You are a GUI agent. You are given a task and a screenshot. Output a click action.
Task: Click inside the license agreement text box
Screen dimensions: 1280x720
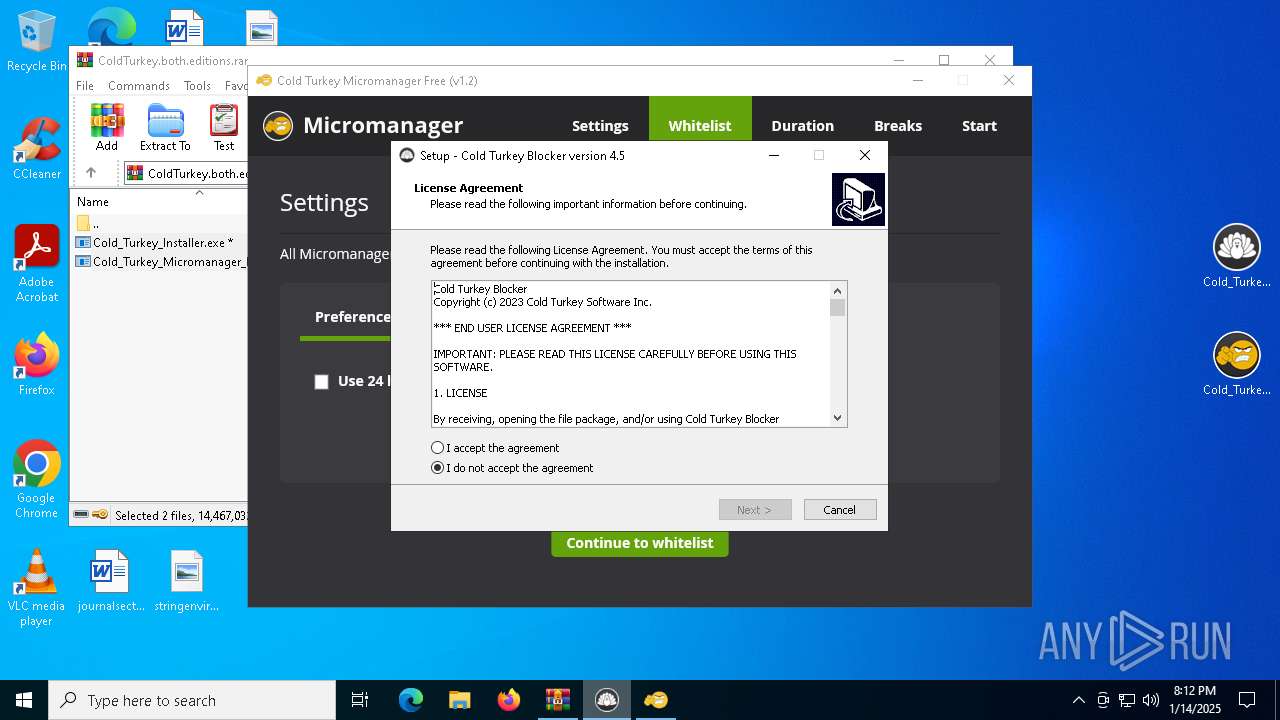[x=631, y=354]
